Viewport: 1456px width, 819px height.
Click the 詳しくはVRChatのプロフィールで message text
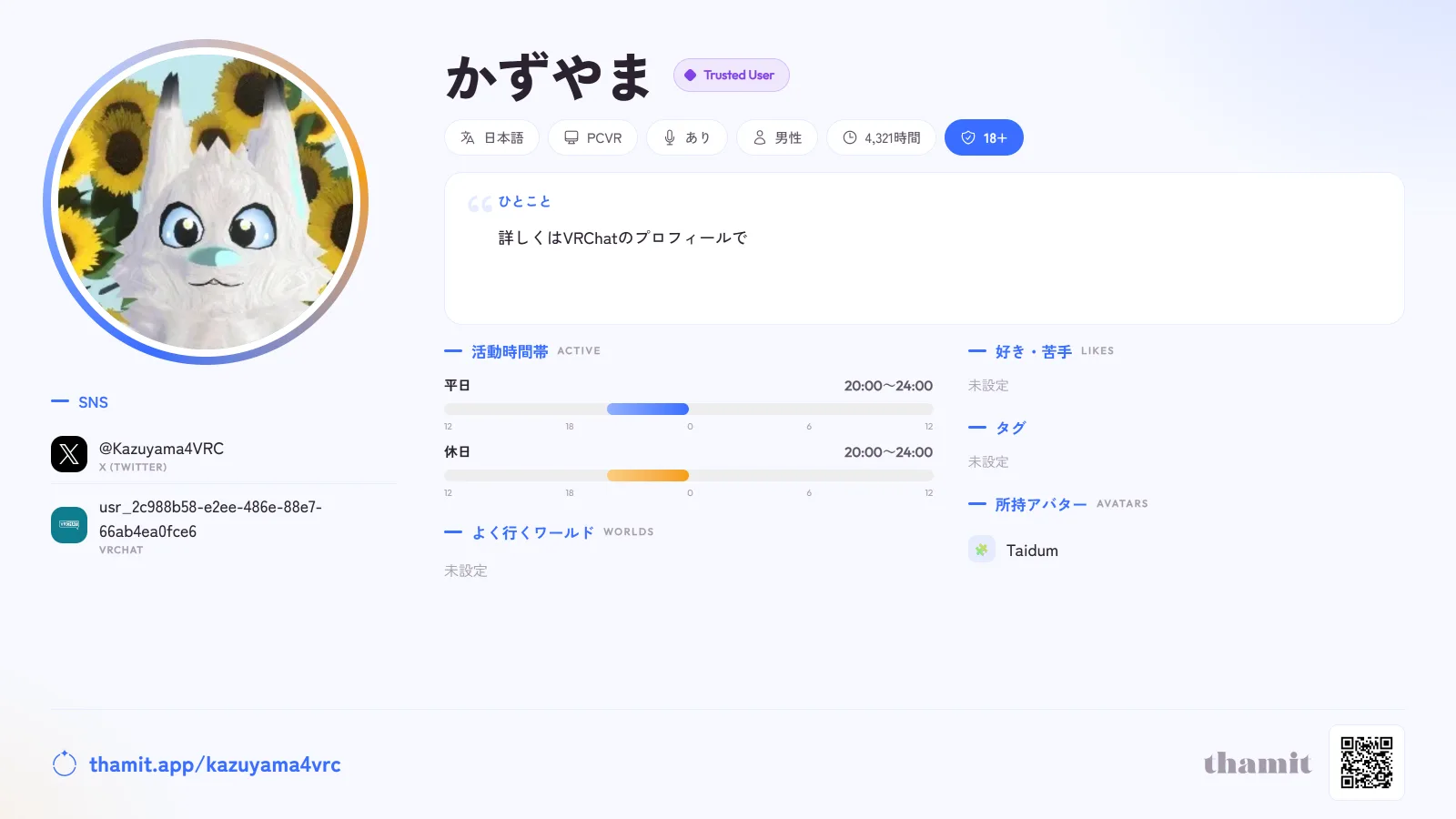(x=622, y=238)
